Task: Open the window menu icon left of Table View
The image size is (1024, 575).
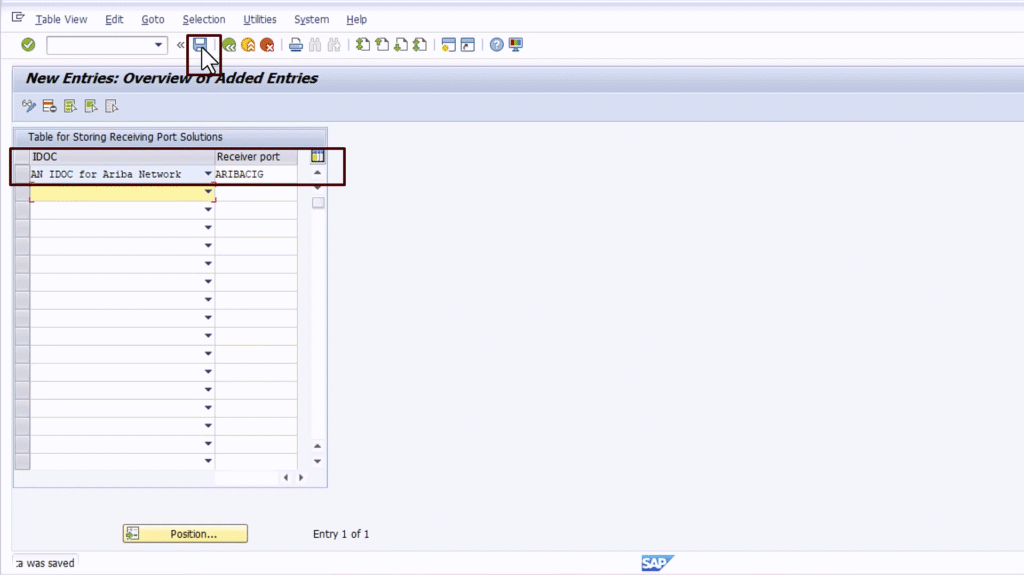Action: click(18, 18)
